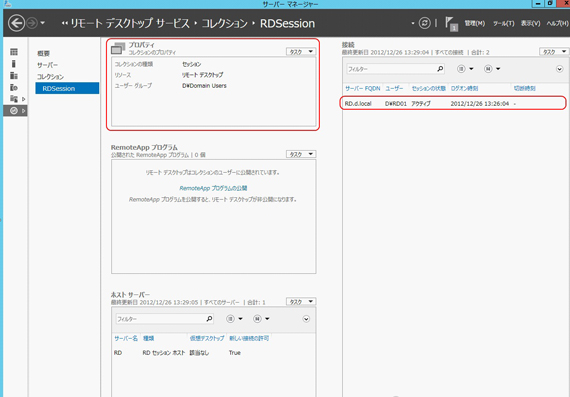Open the ツール(T) menu

click(x=503, y=23)
